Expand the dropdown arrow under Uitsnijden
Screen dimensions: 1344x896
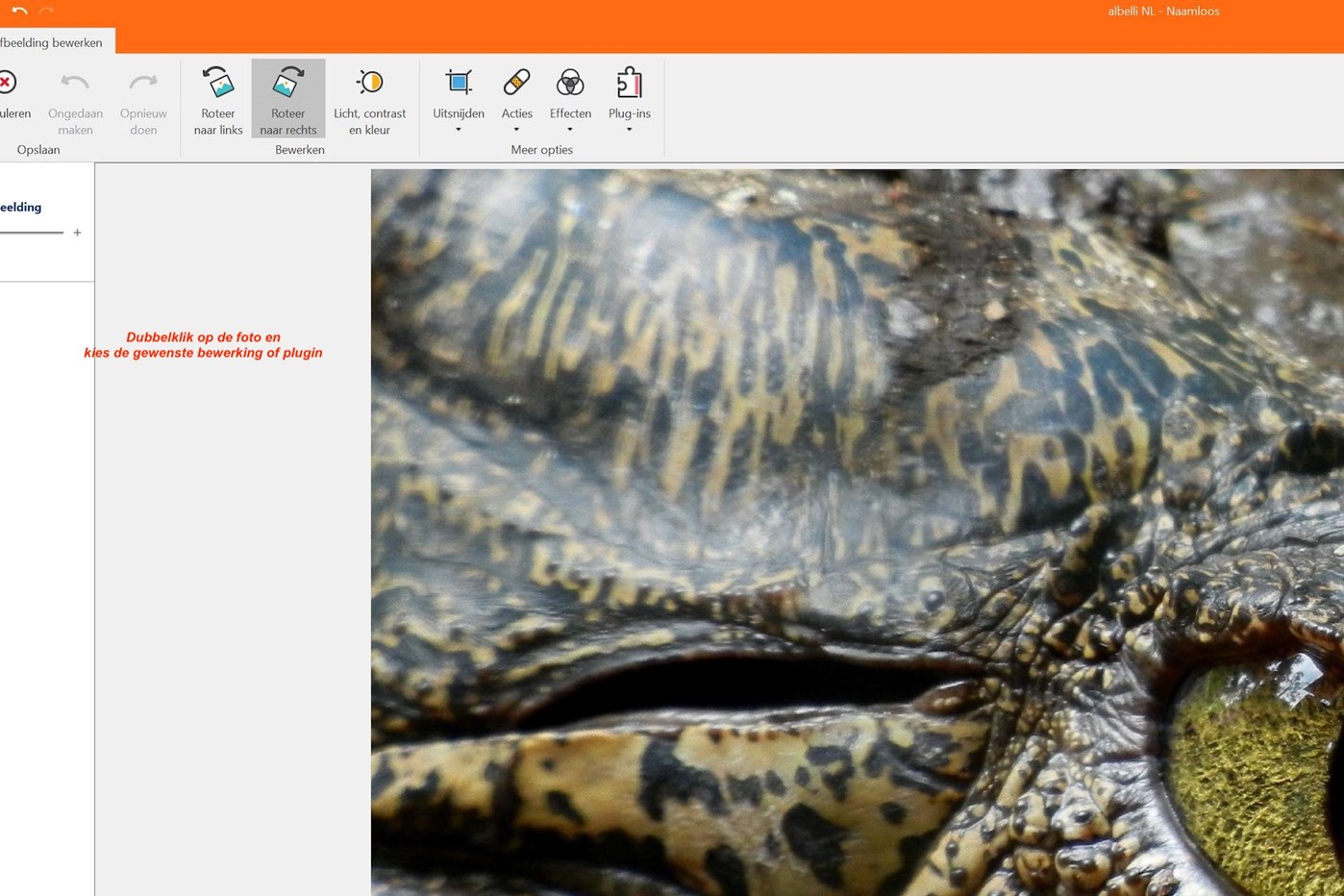pos(459,130)
